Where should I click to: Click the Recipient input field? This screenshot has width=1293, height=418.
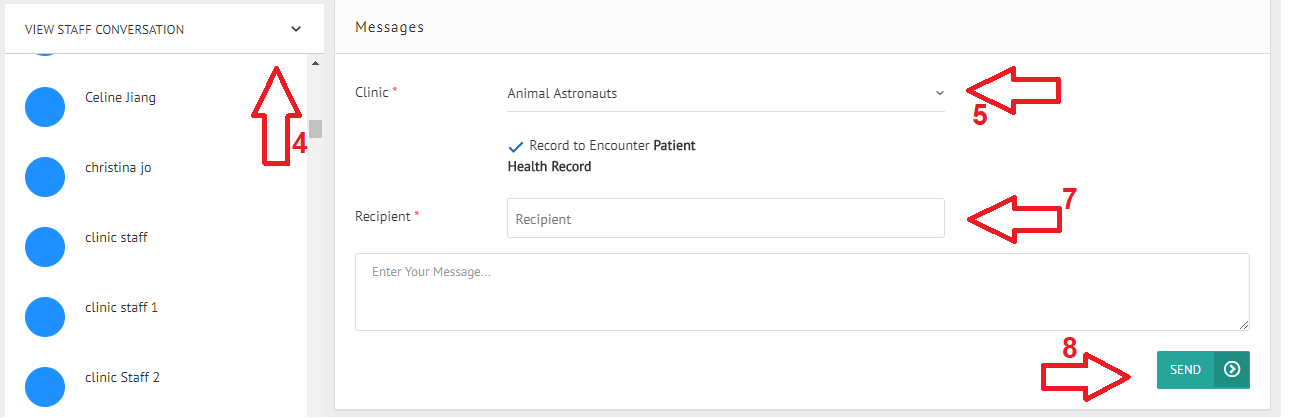tap(725, 218)
